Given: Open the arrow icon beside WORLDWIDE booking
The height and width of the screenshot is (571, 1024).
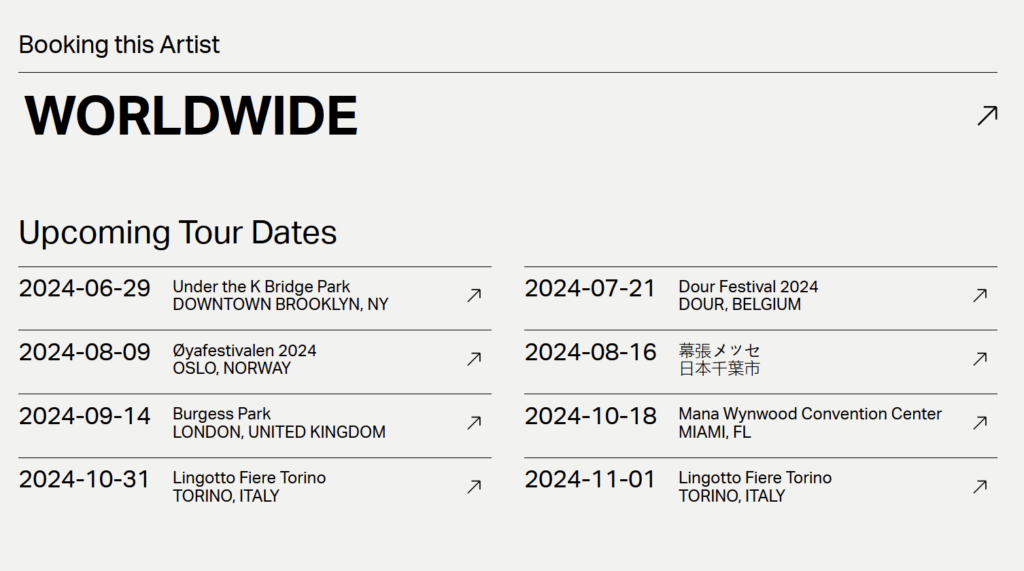Looking at the screenshot, I should click(x=987, y=116).
